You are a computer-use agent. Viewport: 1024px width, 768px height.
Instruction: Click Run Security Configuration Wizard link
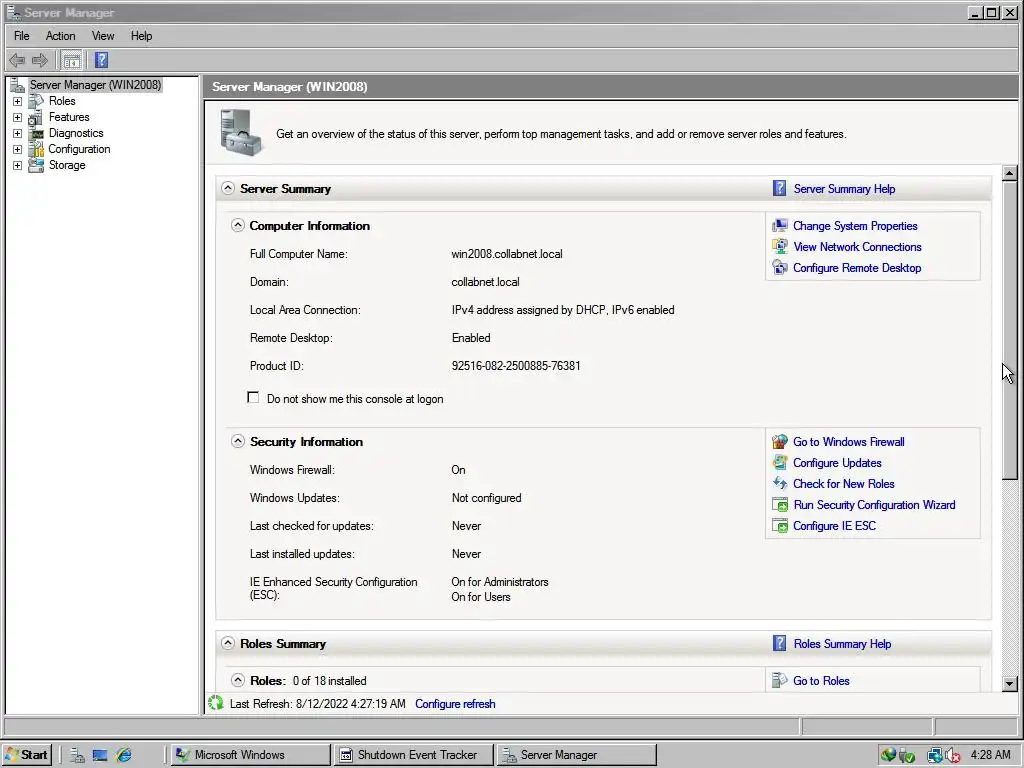(874, 505)
